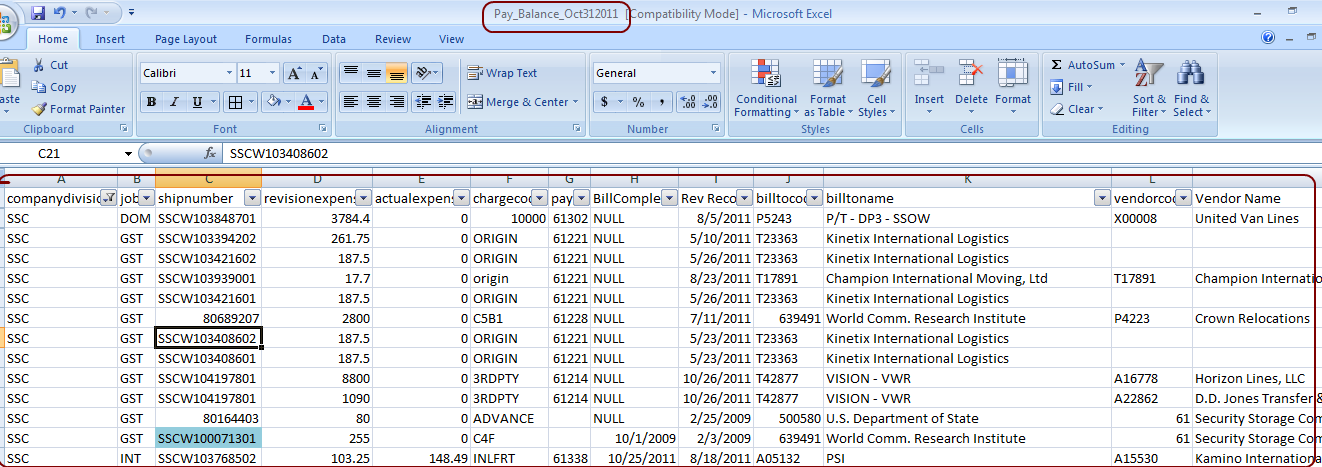Open the Font dialog launcher
This screenshot has width=1322, height=467.
pos(322,129)
